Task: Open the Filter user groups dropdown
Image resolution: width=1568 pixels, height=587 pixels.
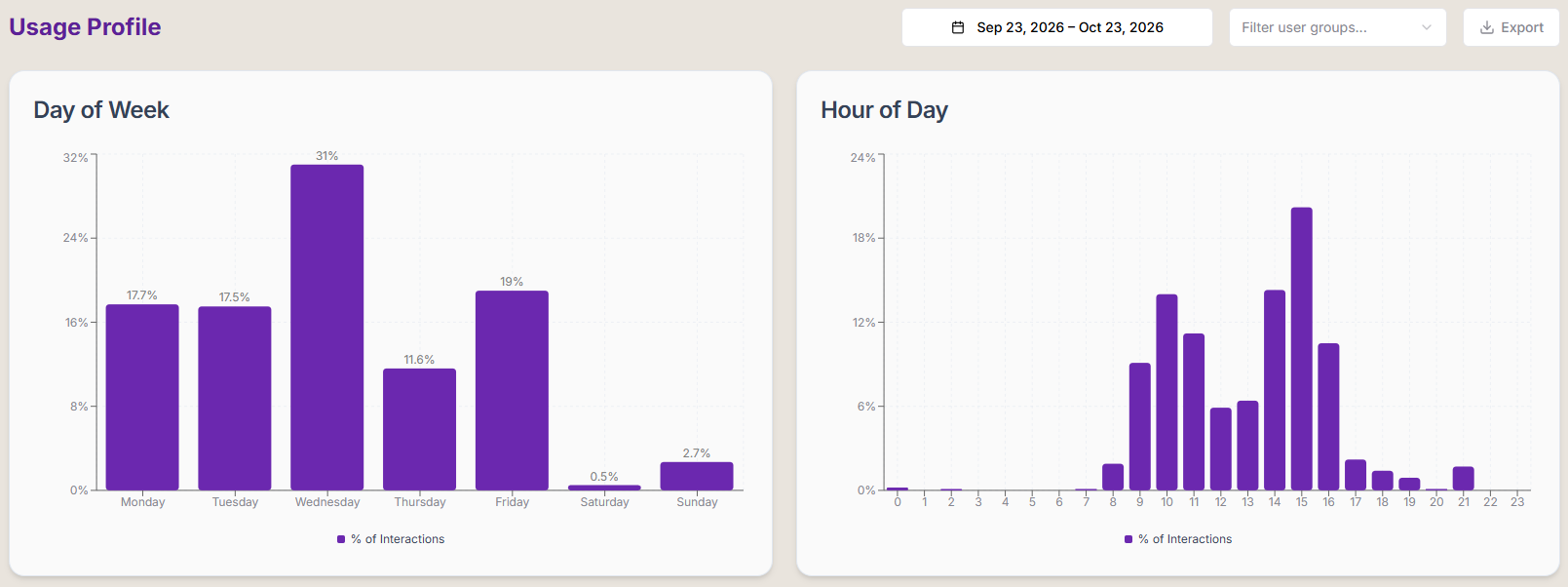Action: coord(1337,27)
